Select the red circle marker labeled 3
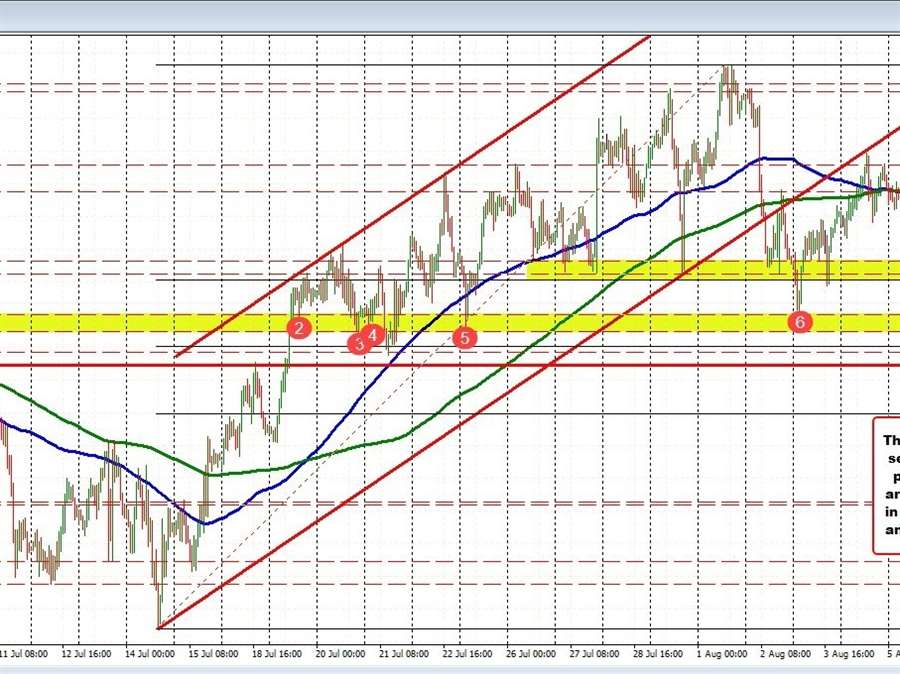900x674 pixels. tap(360, 344)
